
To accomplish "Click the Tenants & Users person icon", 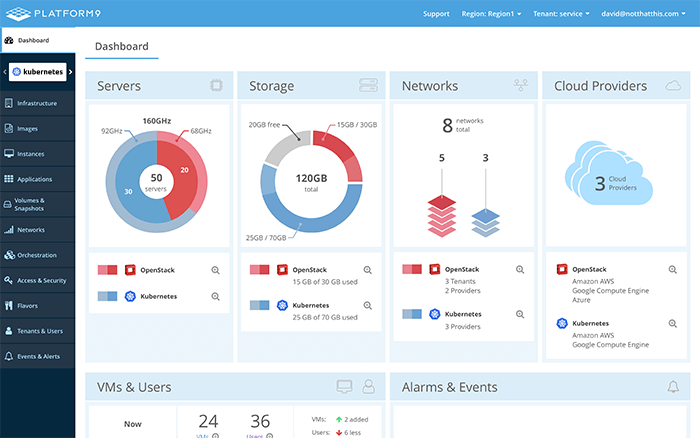I will [8, 331].
